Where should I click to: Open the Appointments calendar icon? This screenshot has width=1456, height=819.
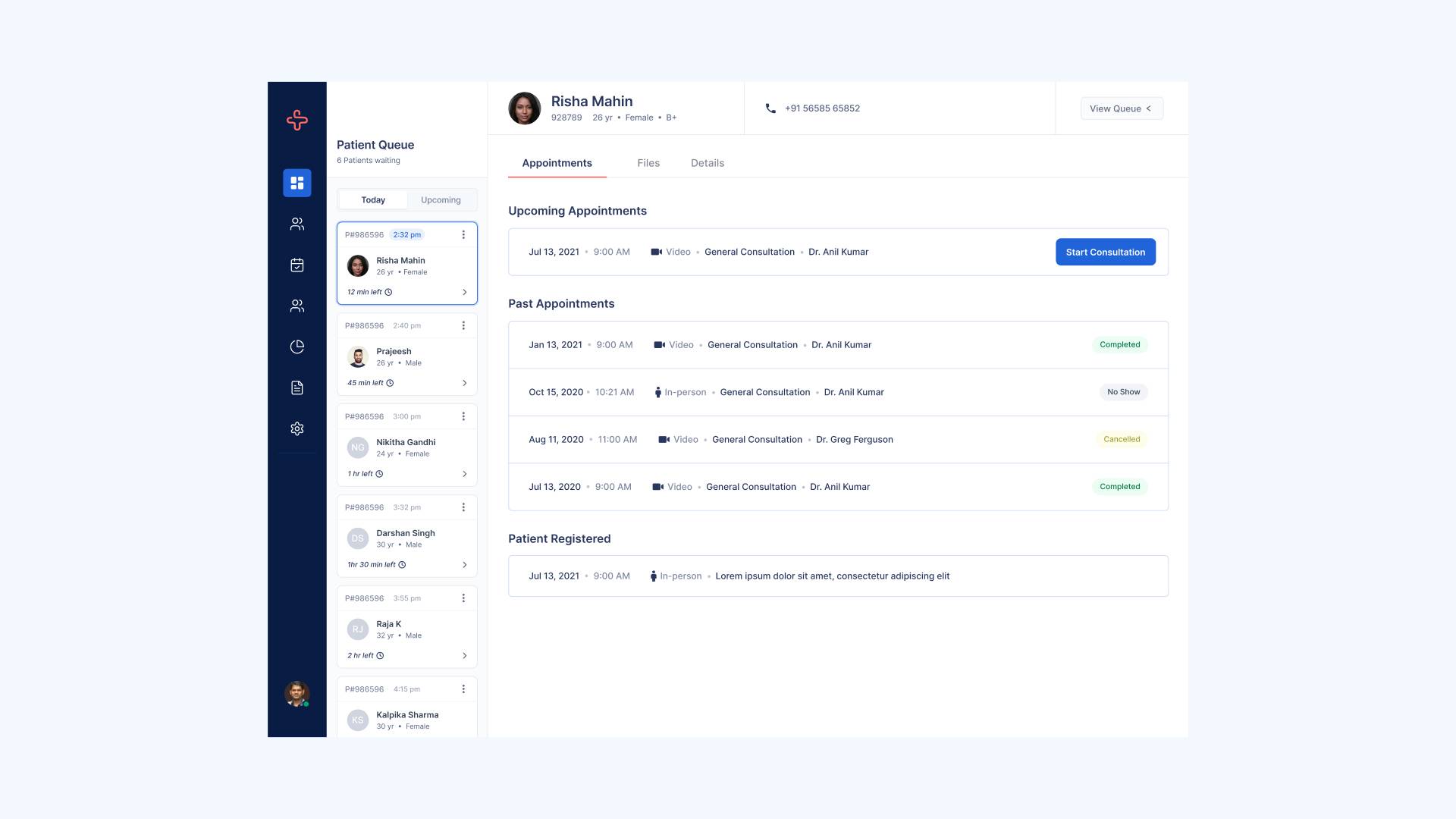point(297,265)
